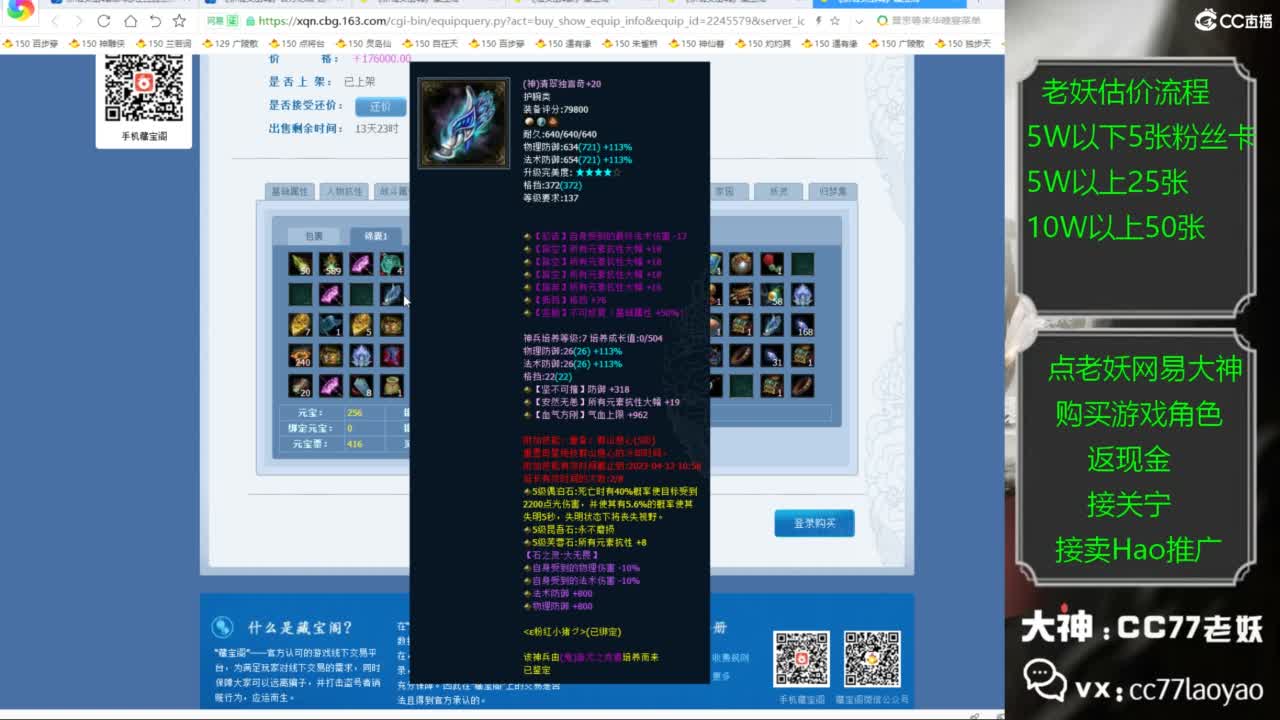Open the 收费规则 link in footer
The width and height of the screenshot is (1280, 720).
click(x=729, y=658)
